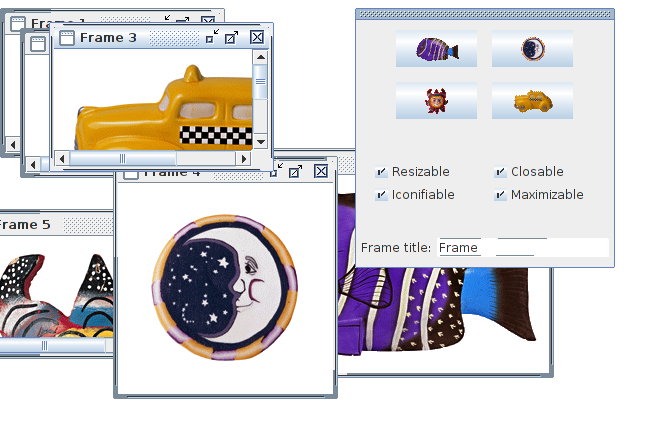Maximize the Frame 4 window

pyautogui.click(x=296, y=172)
